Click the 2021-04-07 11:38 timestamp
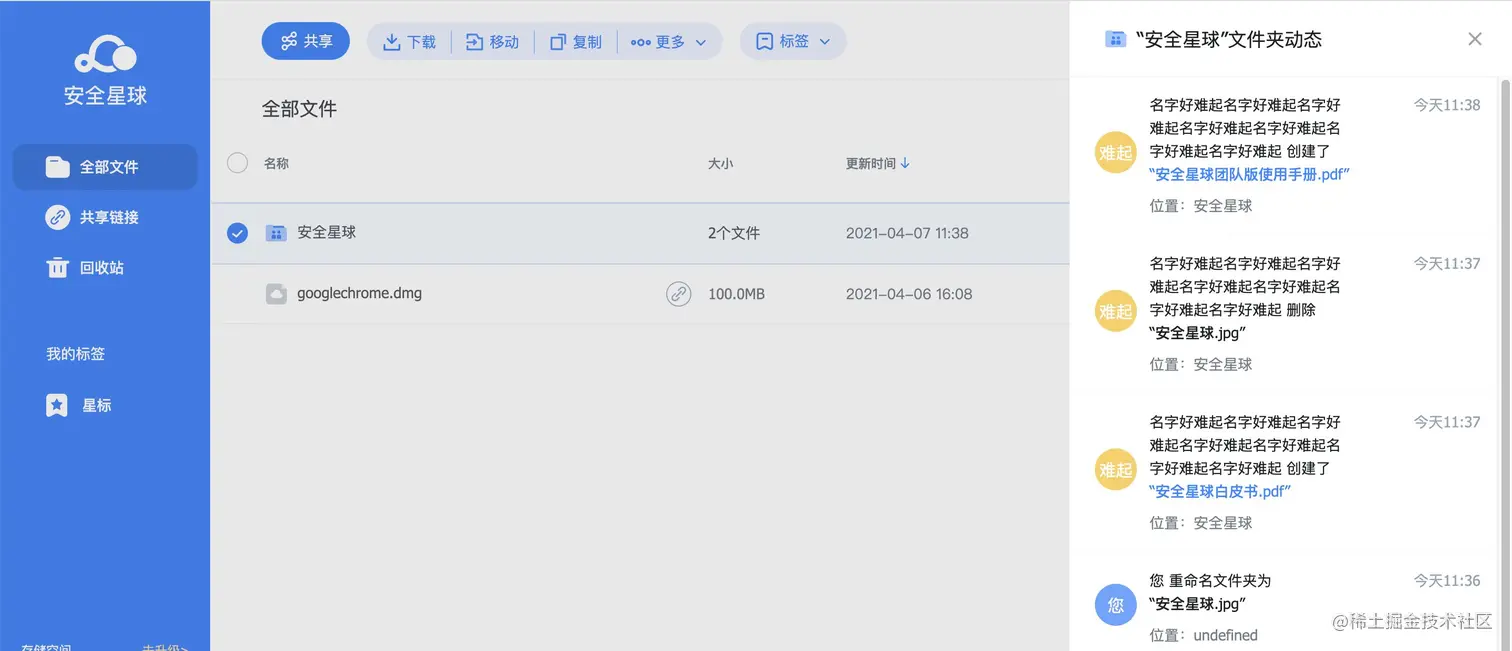Screen dimensions: 1512x651 [907, 233]
